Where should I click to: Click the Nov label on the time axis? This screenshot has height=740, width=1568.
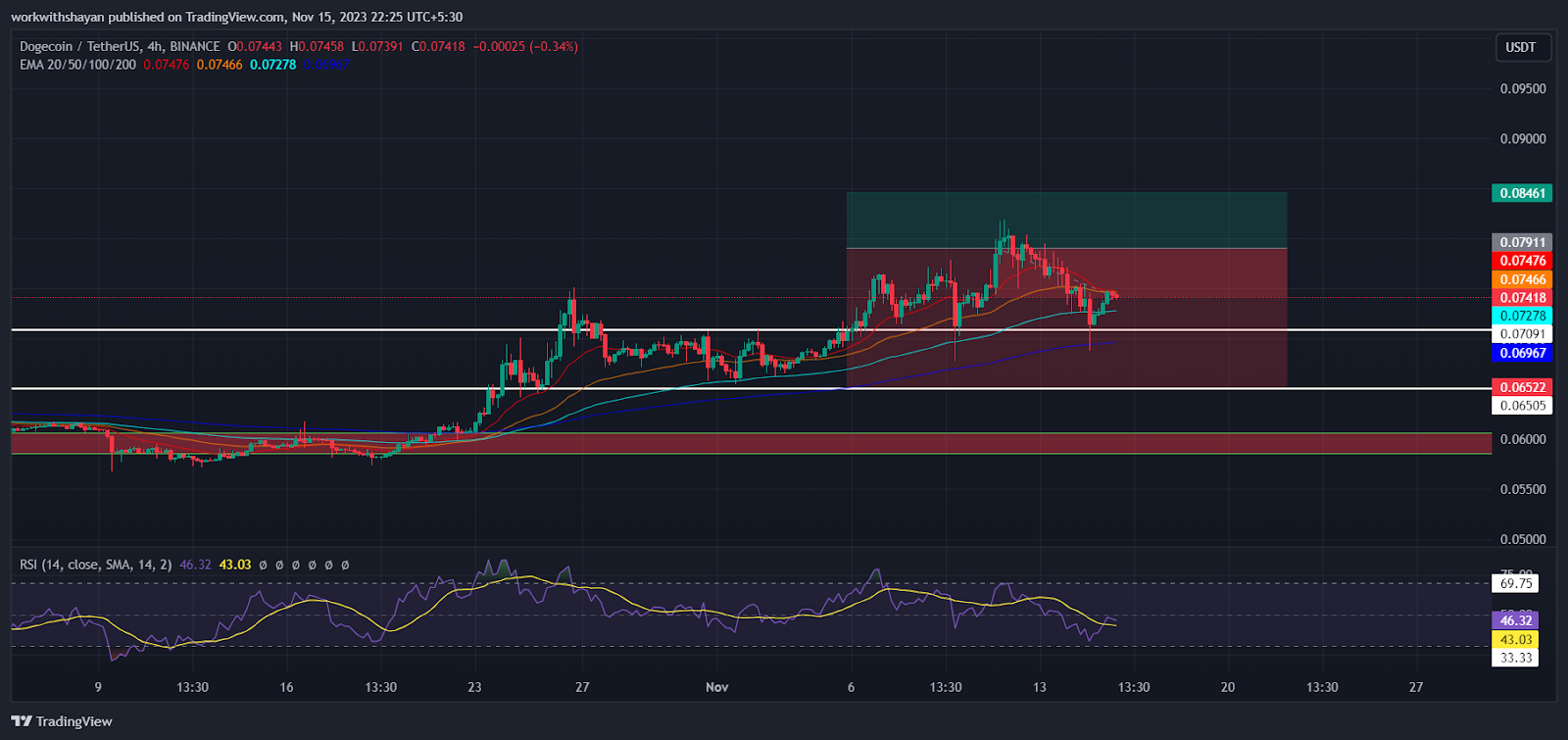tap(717, 687)
